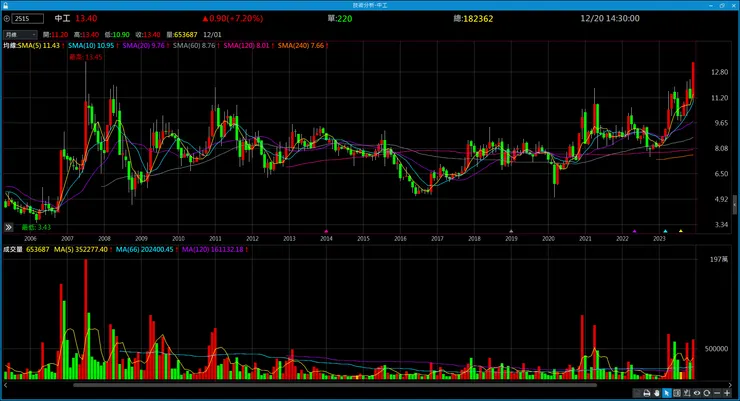Open the axis settings icon
This screenshot has width=740, height=401.
pyautogui.click(x=687, y=393)
